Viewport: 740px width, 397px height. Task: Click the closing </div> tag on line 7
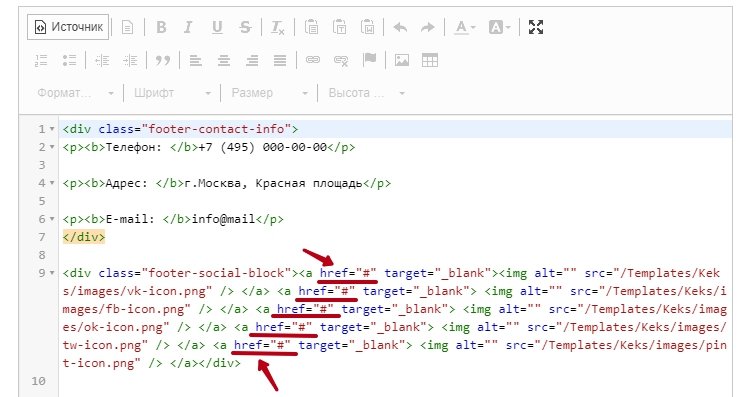[84, 237]
